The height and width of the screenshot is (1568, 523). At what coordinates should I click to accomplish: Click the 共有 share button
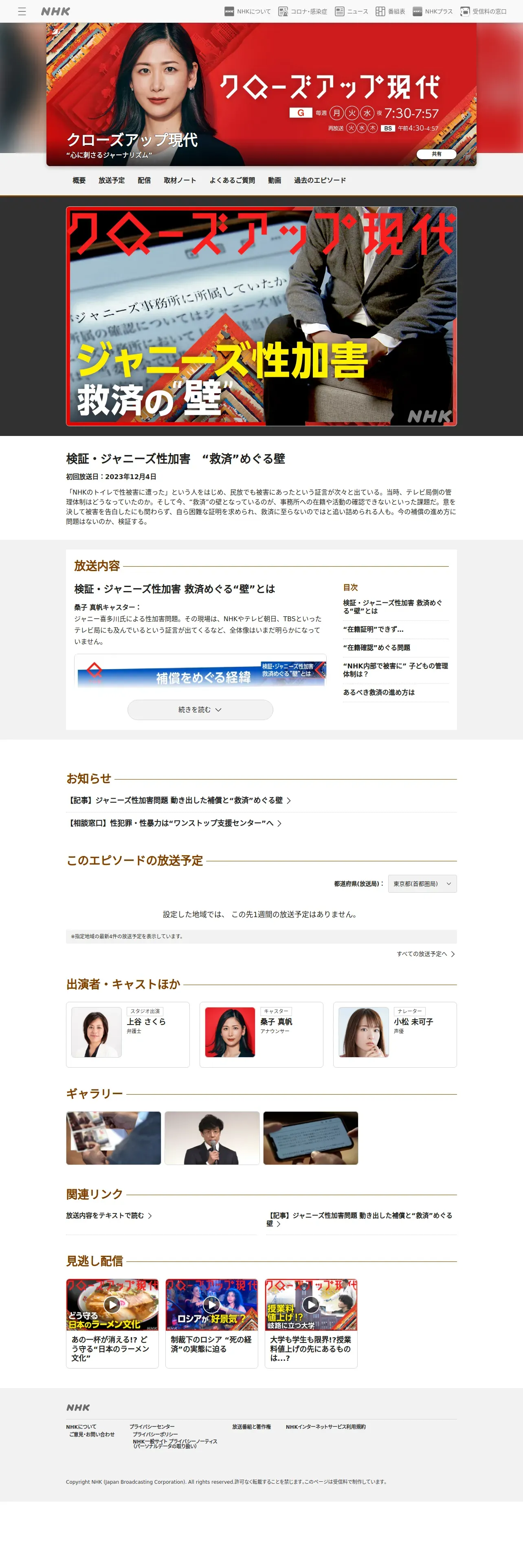437,154
